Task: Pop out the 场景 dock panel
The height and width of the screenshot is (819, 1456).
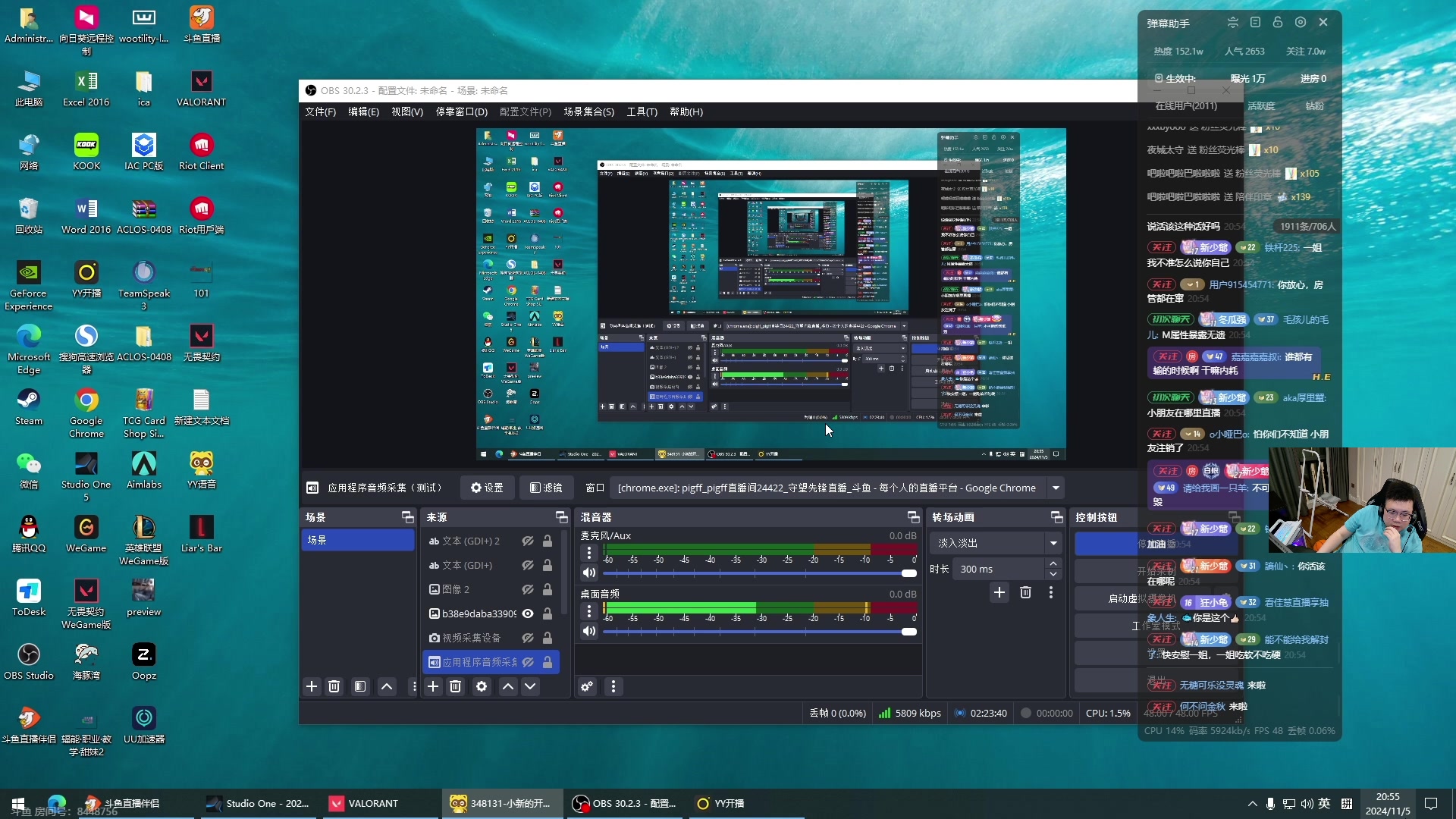Action: coord(408,517)
